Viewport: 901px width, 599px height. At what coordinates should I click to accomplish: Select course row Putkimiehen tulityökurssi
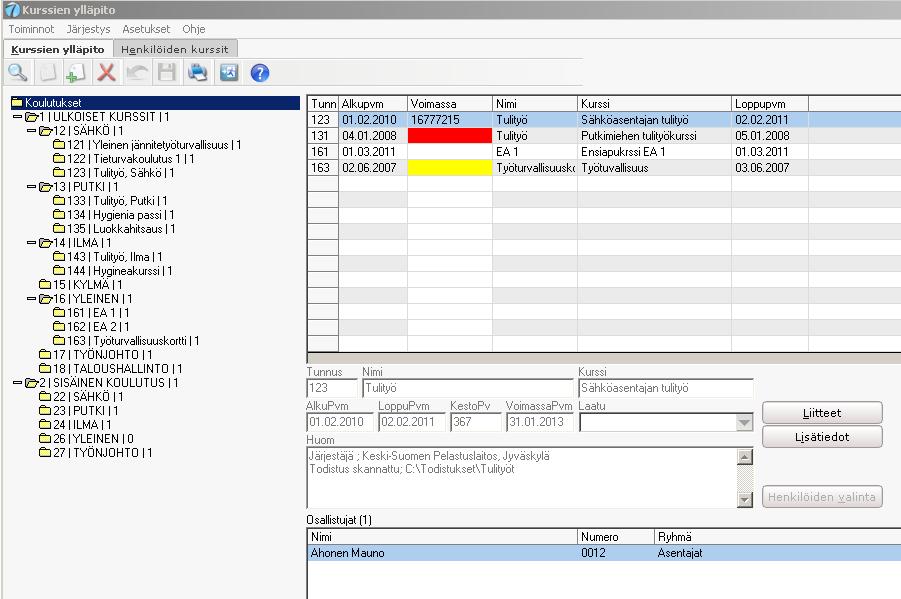tap(604, 136)
